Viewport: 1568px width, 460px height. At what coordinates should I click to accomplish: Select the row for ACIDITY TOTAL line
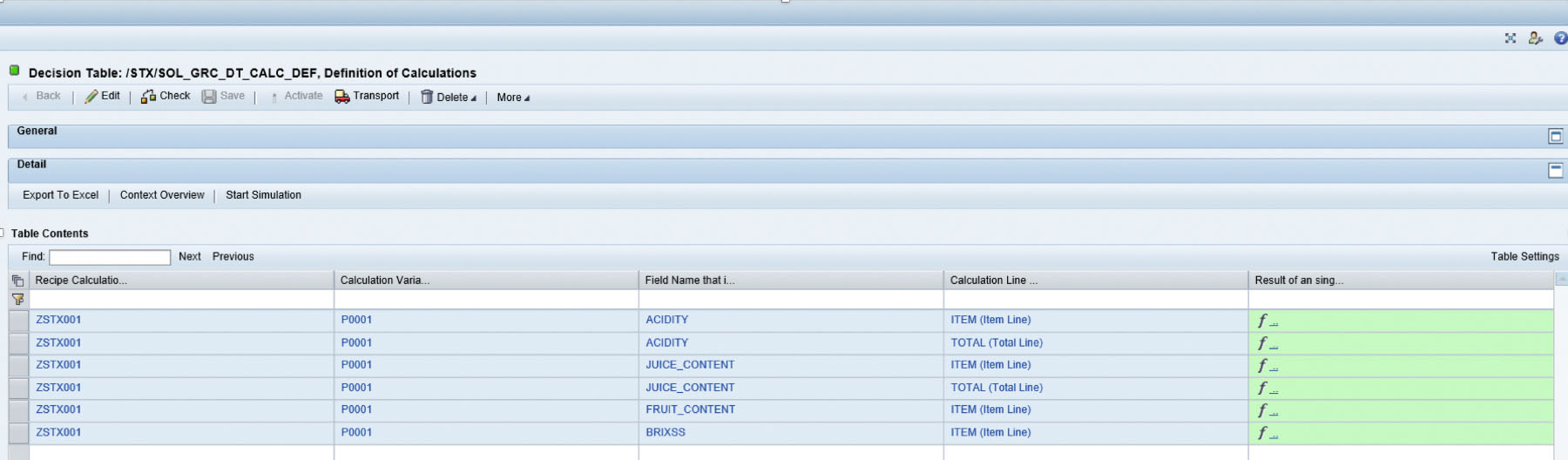click(x=18, y=343)
